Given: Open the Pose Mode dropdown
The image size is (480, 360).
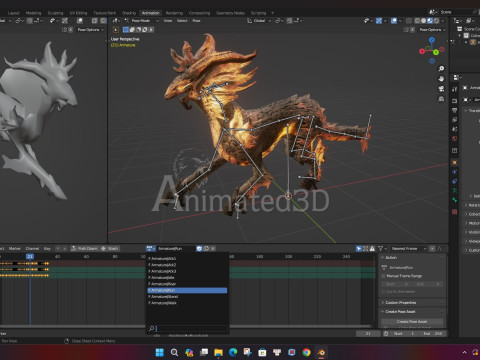Looking at the screenshot, I should (142, 21).
